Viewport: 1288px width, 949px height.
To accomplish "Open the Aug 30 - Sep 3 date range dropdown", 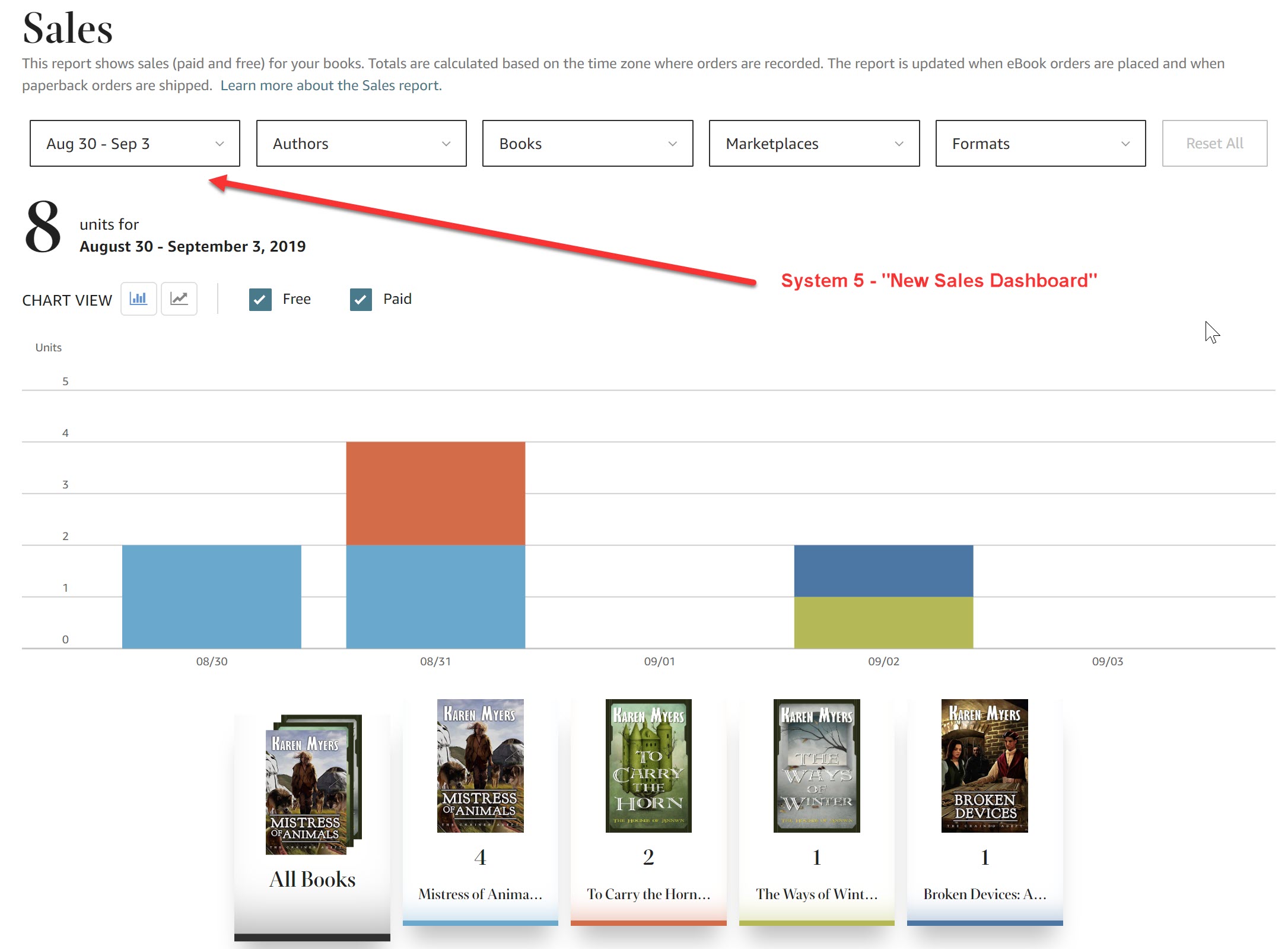I will 135,143.
